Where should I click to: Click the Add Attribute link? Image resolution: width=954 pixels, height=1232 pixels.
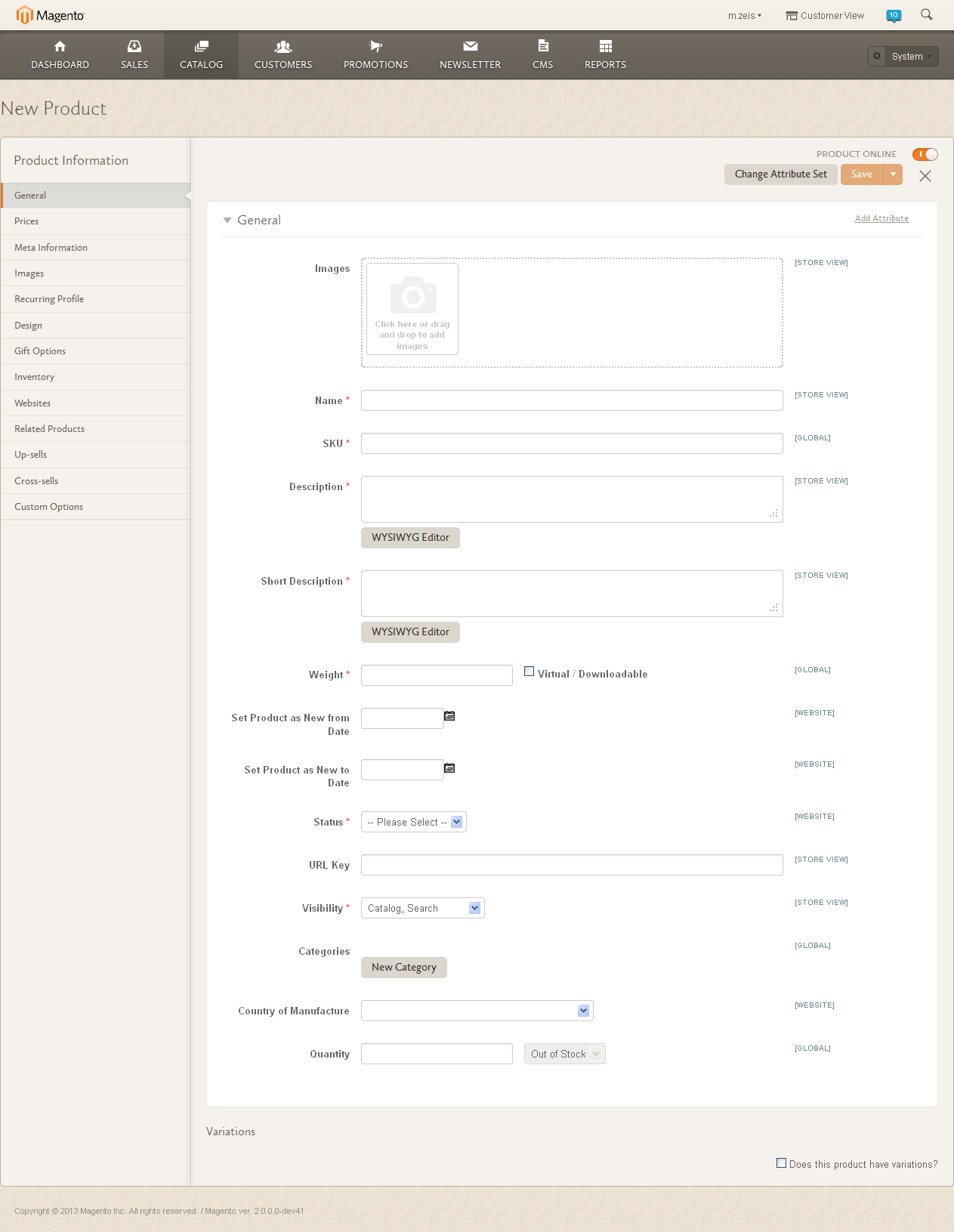[881, 218]
